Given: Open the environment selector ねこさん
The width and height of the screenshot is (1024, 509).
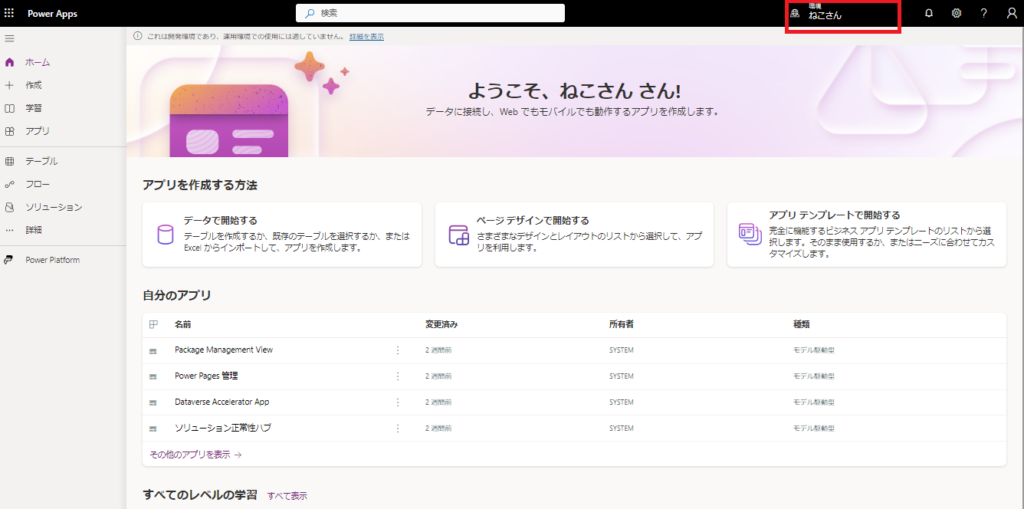Looking at the screenshot, I should coord(843,14).
